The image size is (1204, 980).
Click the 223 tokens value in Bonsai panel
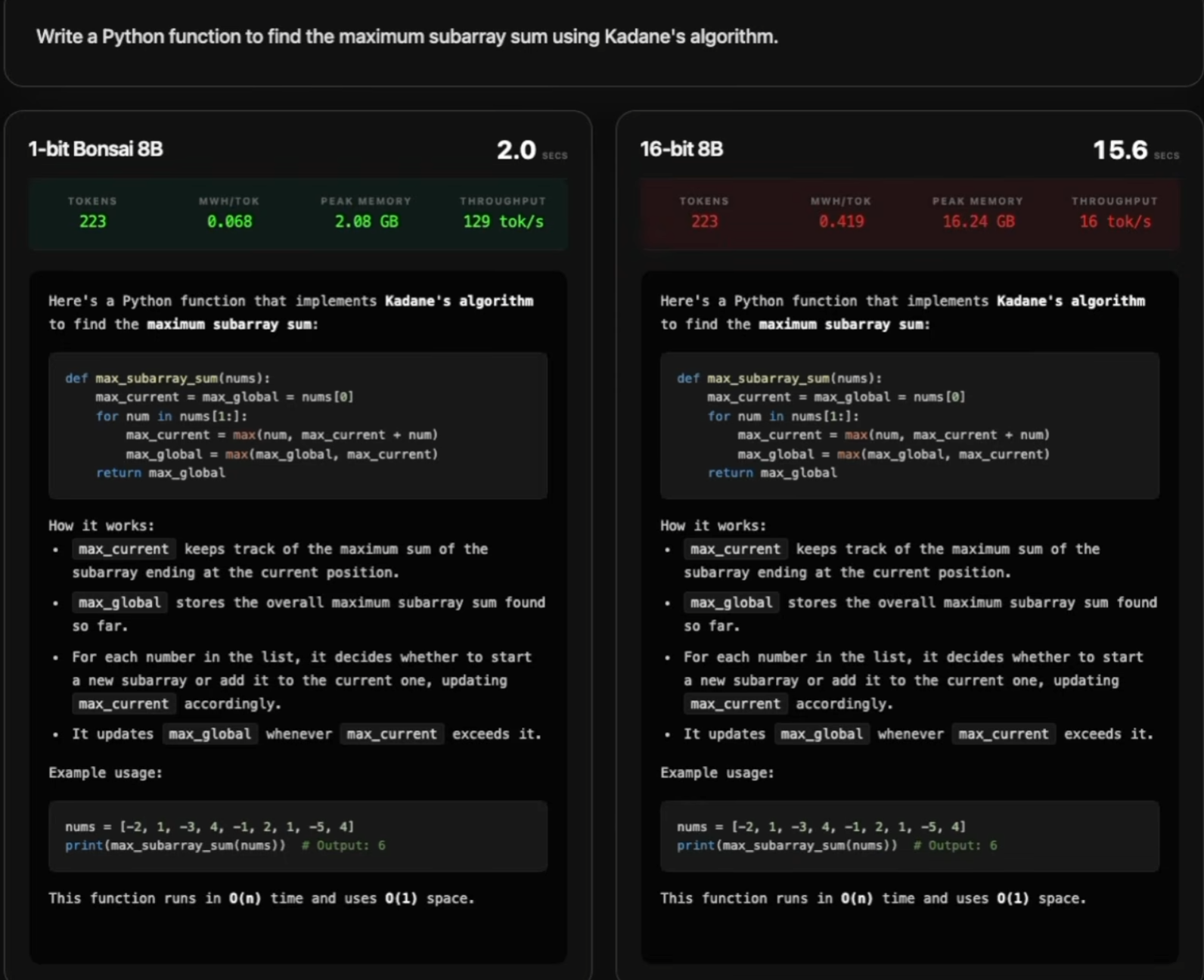click(93, 222)
